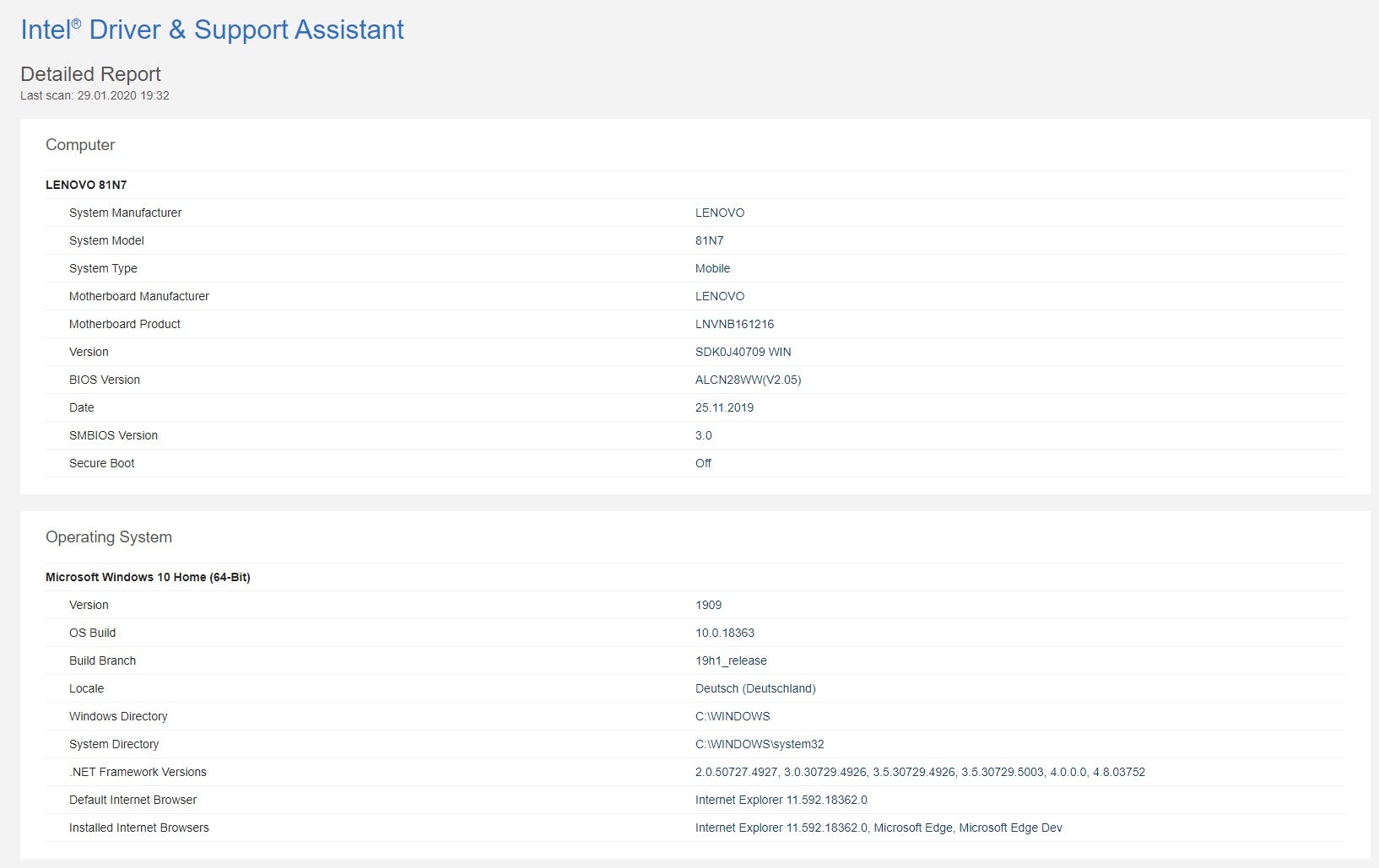Click the Build Branch value 19h1_release
Screen dimensions: 1379x868
pos(731,660)
